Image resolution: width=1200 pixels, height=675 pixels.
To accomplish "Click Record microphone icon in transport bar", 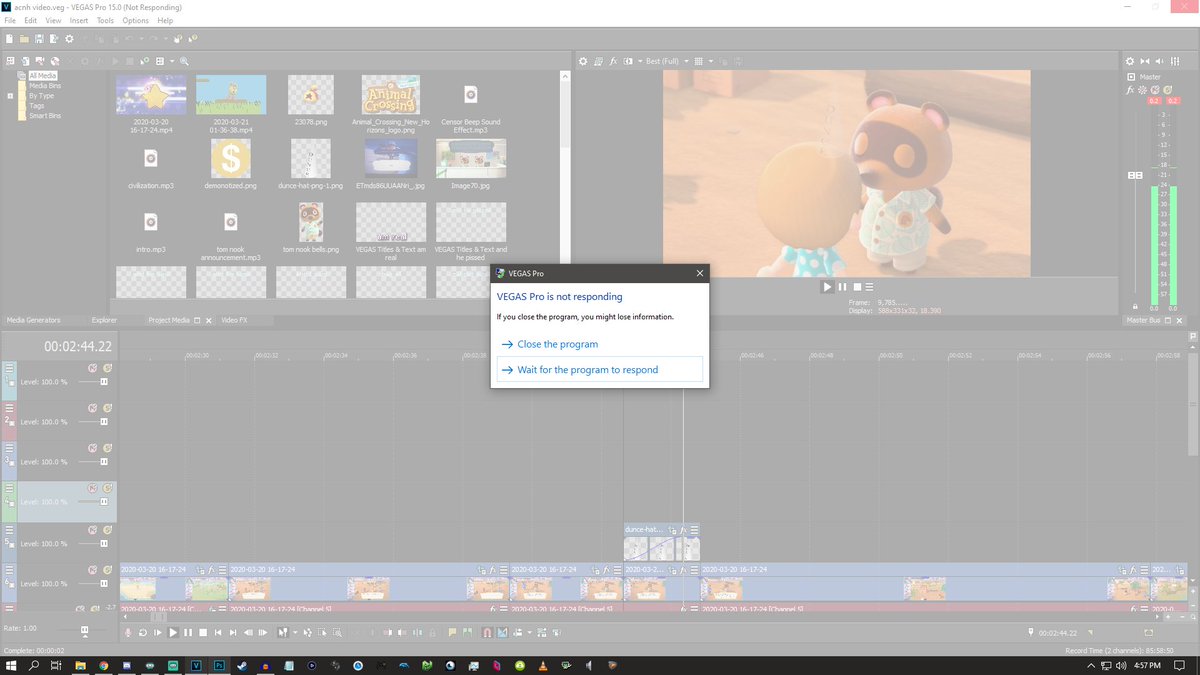I will 128,633.
